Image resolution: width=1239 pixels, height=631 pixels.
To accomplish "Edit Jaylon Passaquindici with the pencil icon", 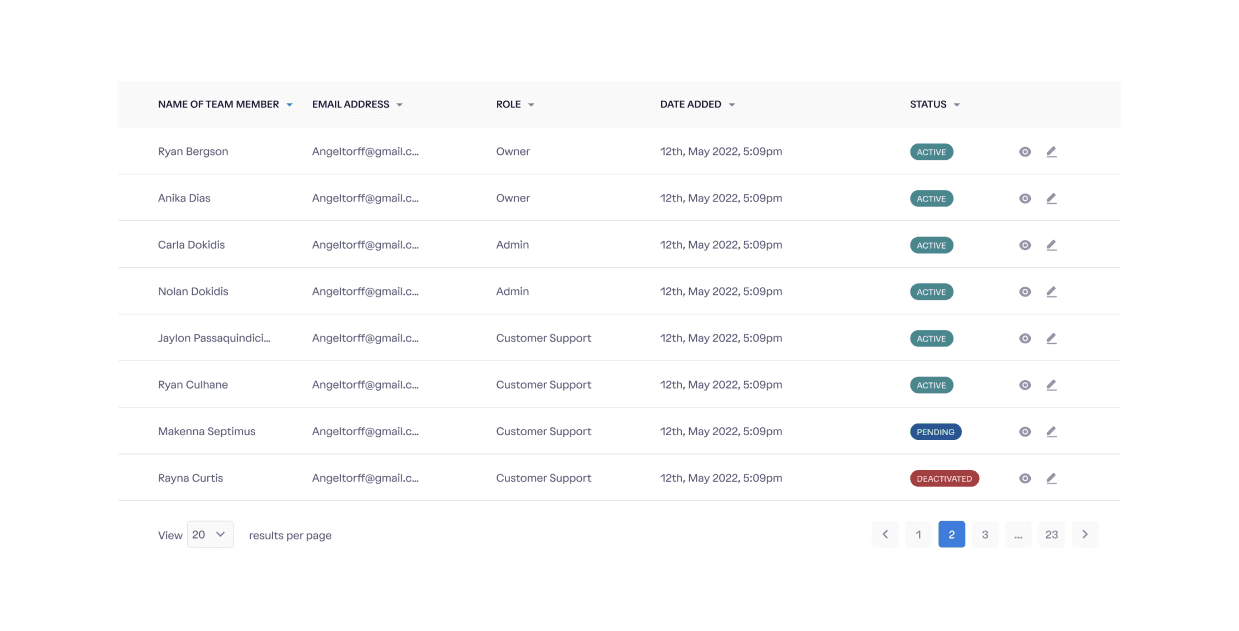I will click(x=1051, y=339).
